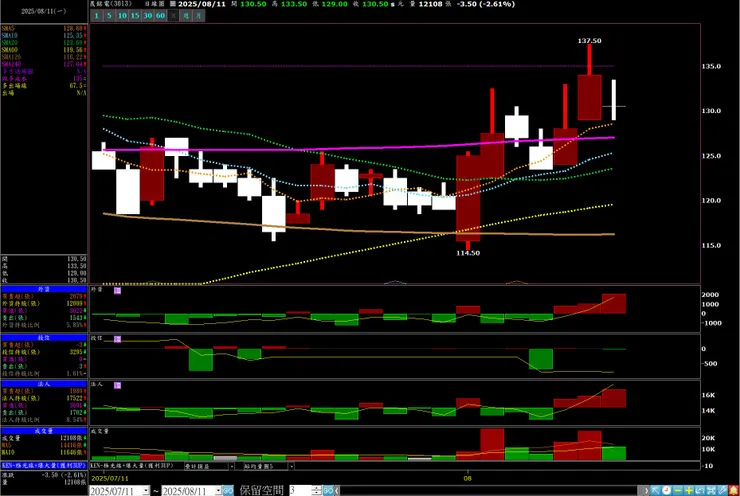Open the first indicator dropdown in bottom bar
The width and height of the screenshot is (740, 496).
click(231, 466)
